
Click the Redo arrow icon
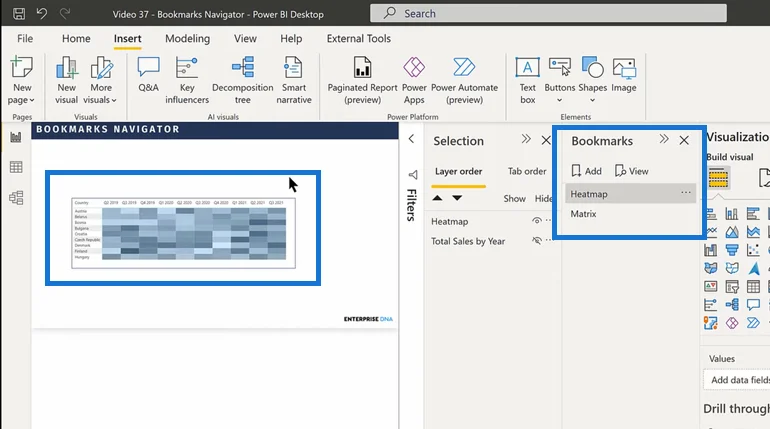65,13
